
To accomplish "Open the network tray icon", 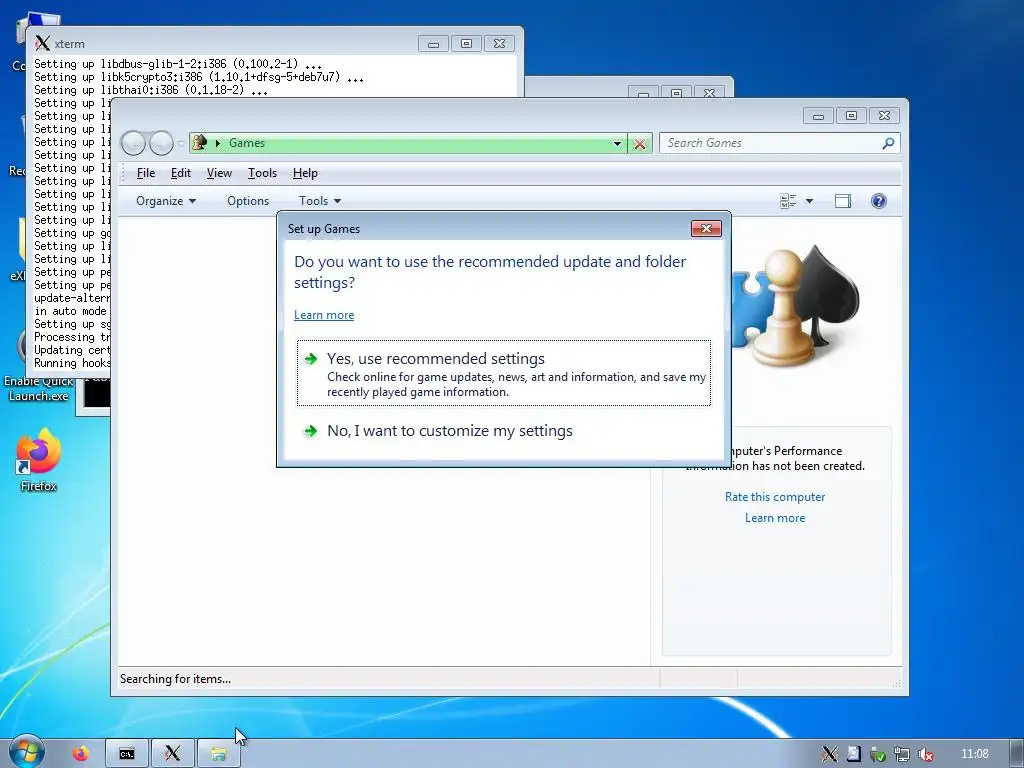I will pyautogui.click(x=901, y=754).
